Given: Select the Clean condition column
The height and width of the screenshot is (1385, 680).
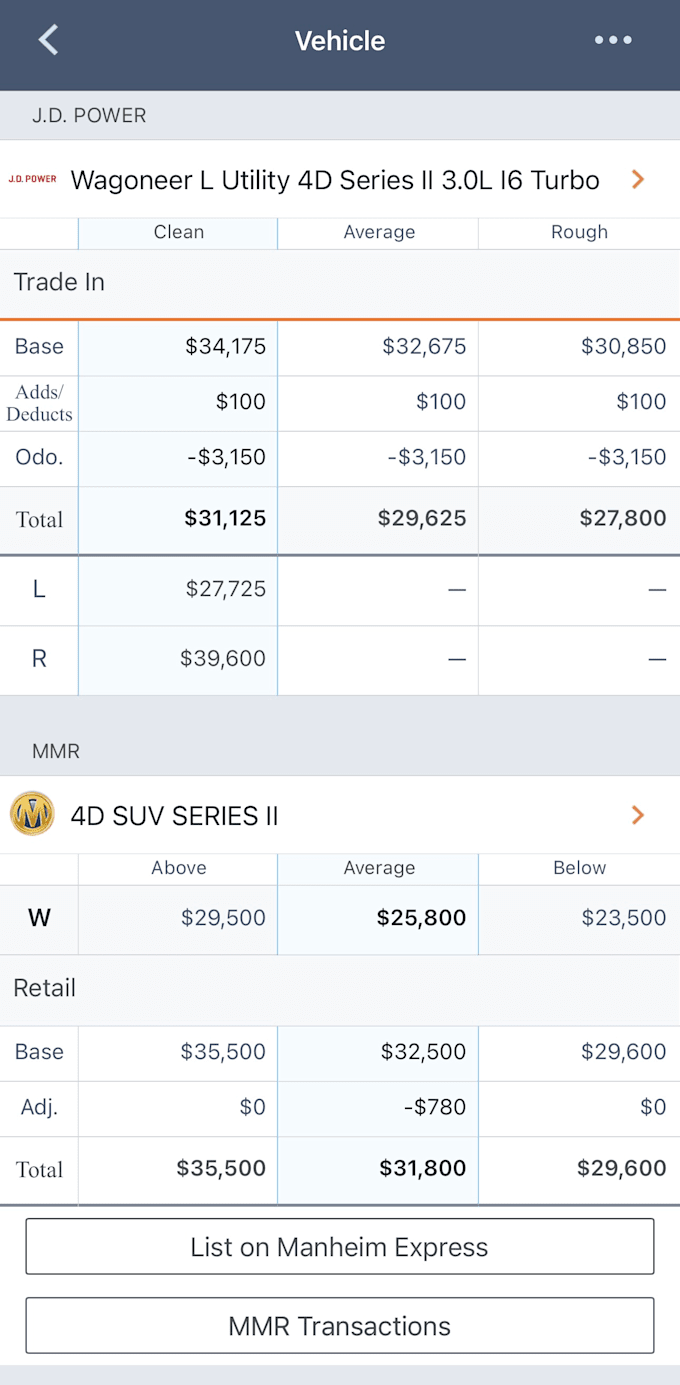Looking at the screenshot, I should coord(179,232).
